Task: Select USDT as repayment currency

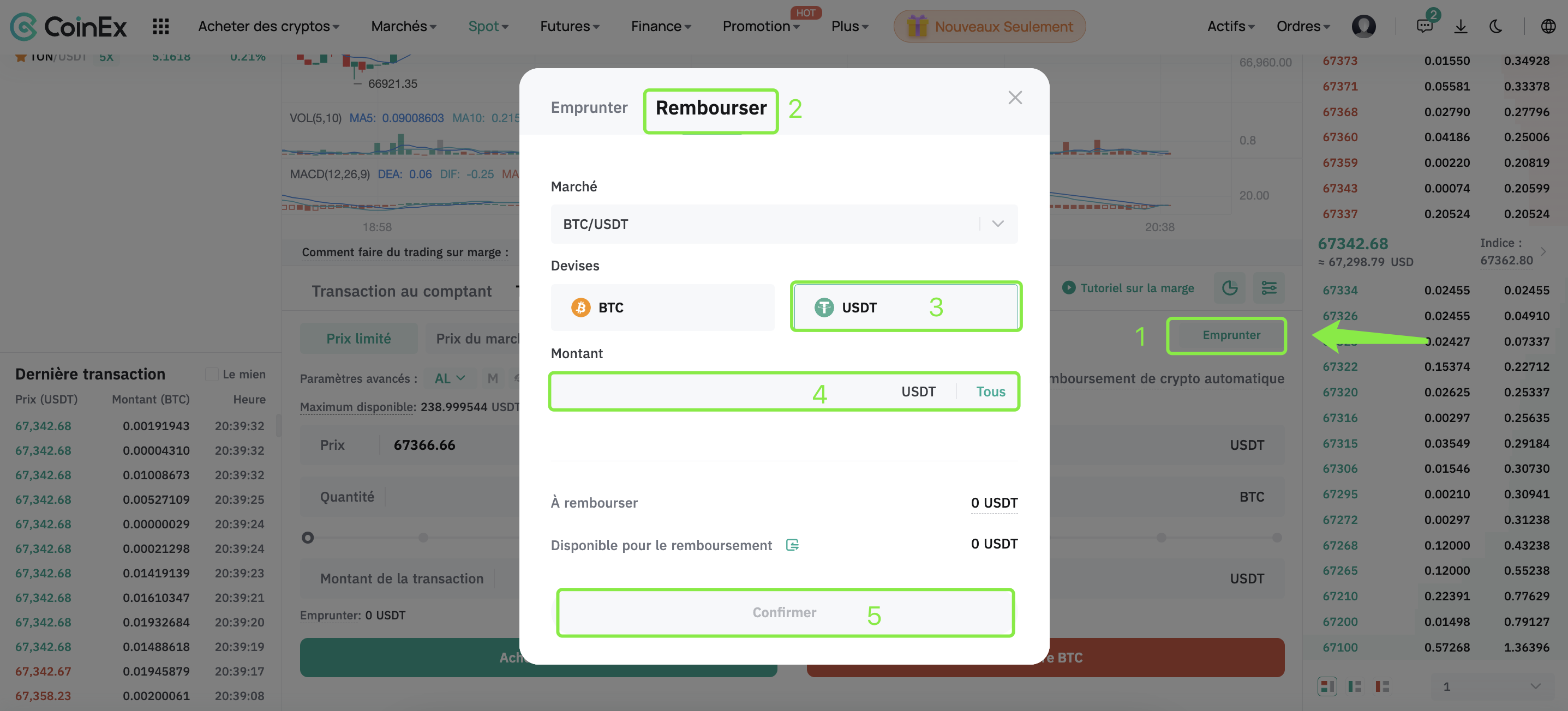Action: [x=905, y=307]
